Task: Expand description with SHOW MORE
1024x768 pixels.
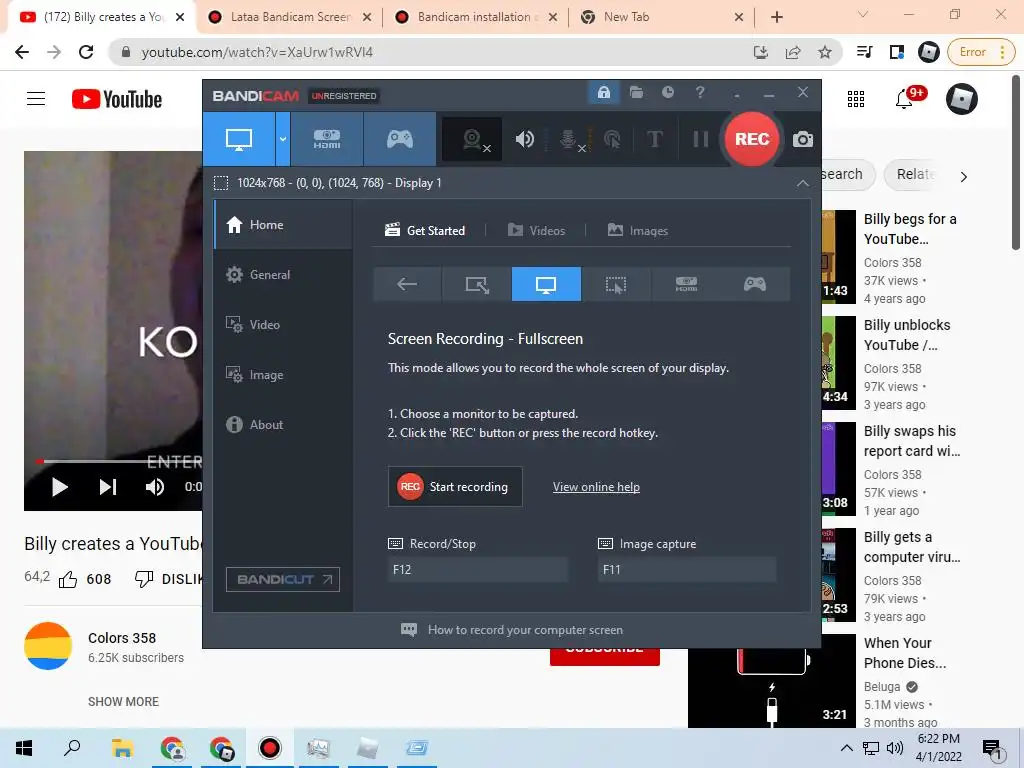Action: 123,702
